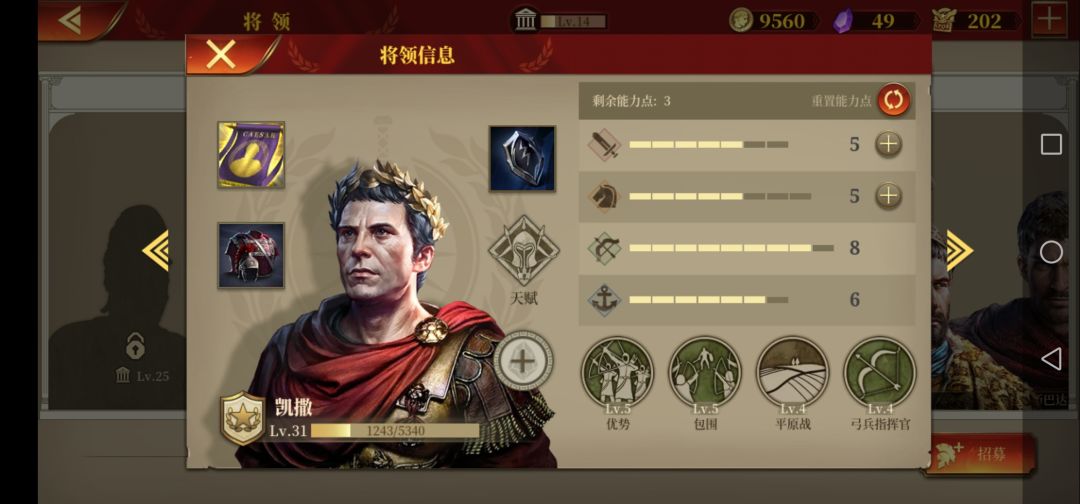The image size is (1080, 504).
Task: Tap the Android home circle button
Action: [x=1051, y=252]
